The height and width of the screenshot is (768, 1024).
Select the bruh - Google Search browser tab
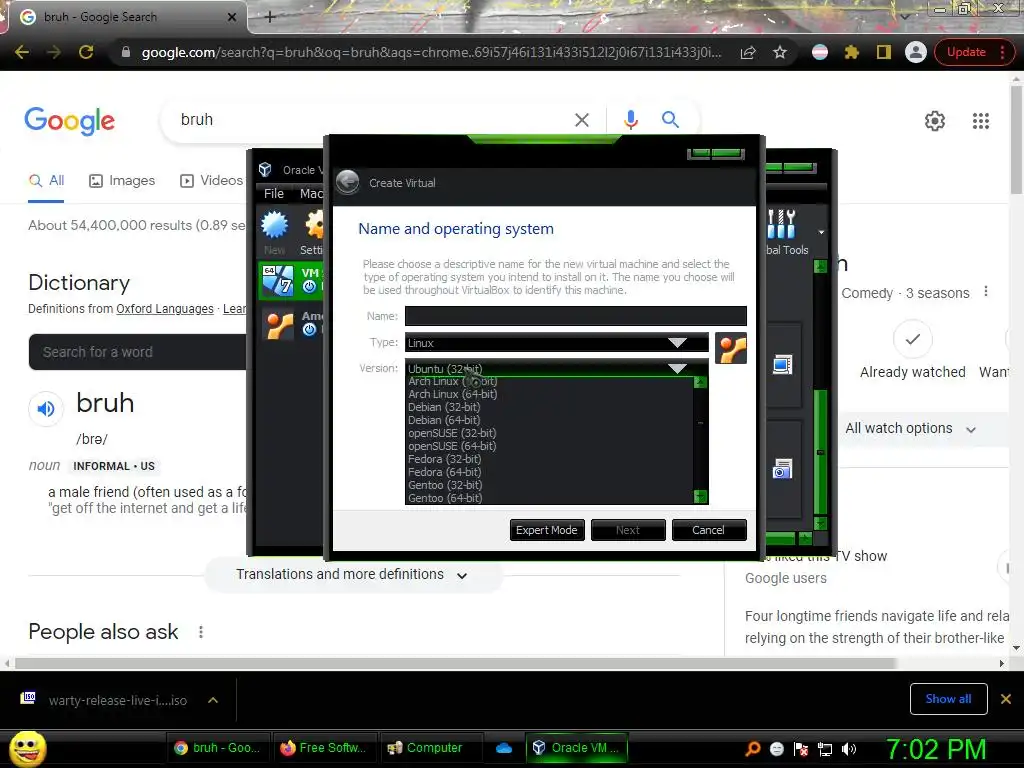pyautogui.click(x=124, y=17)
